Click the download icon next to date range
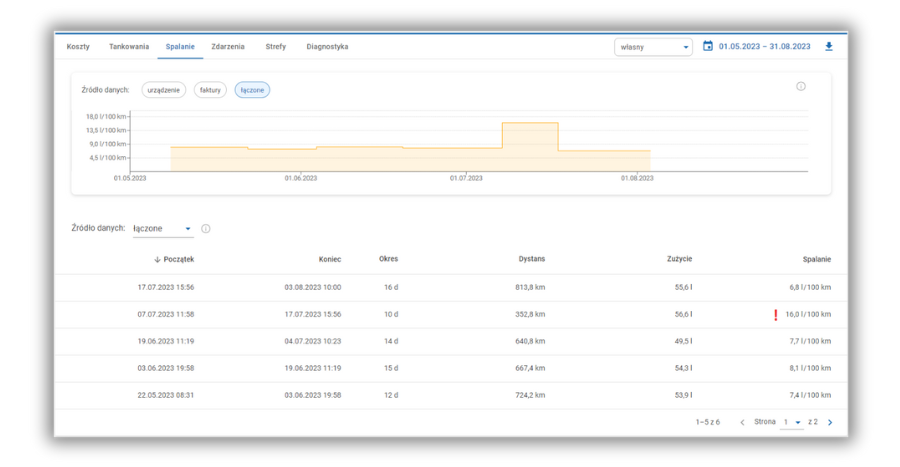This screenshot has height=467, width=900. (828, 47)
